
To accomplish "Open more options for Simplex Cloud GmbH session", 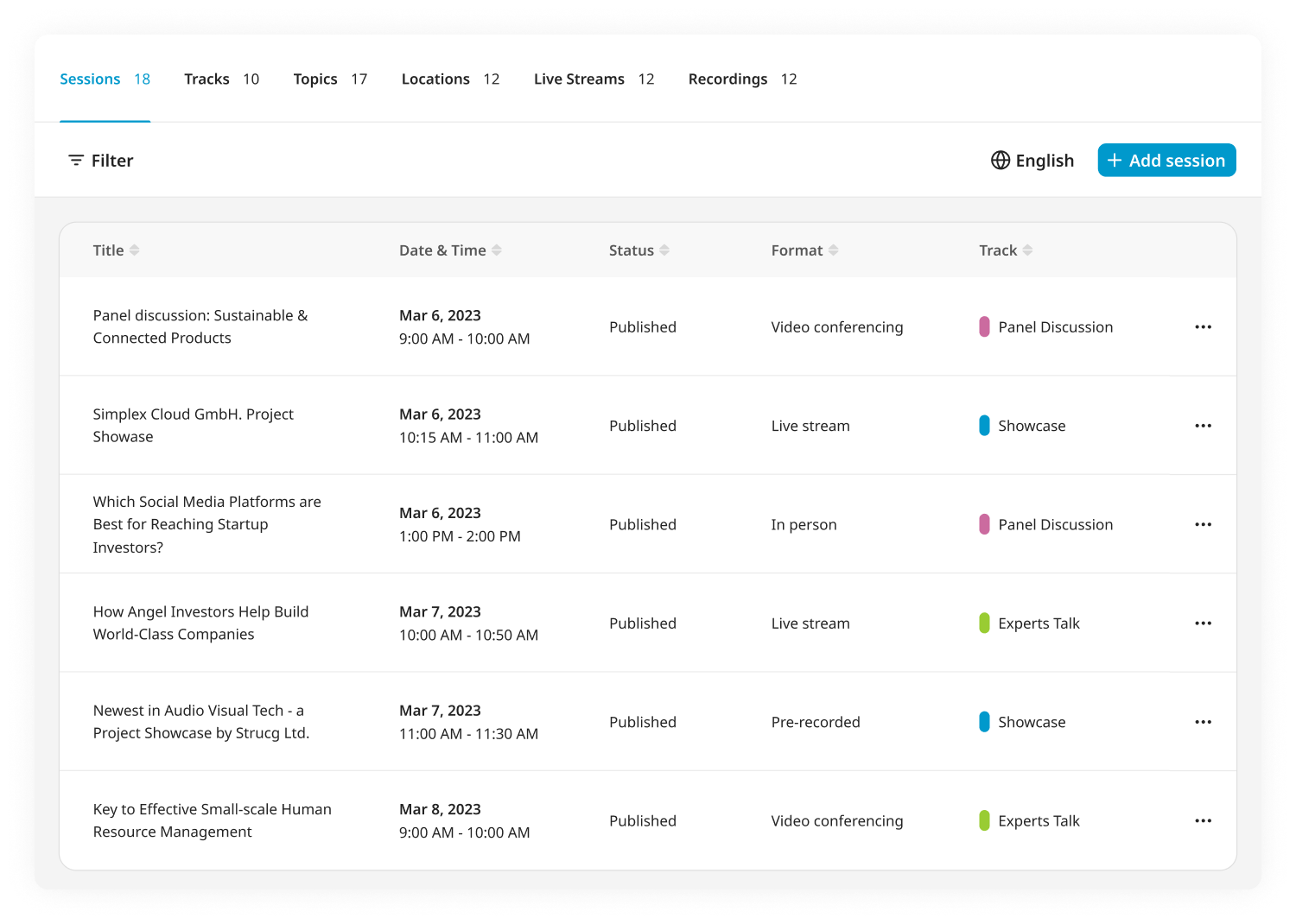I will (x=1203, y=426).
